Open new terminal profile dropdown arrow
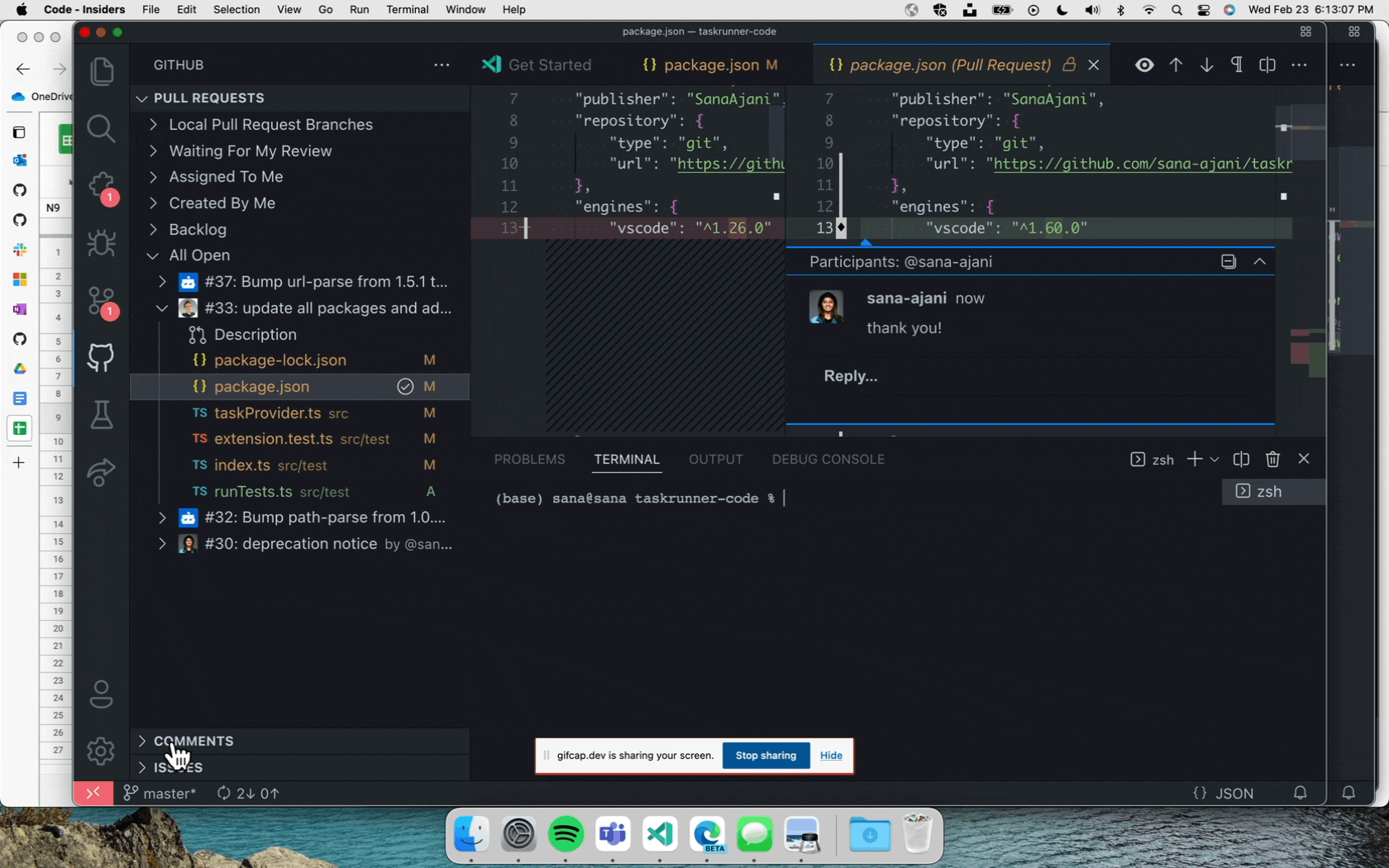Image resolution: width=1389 pixels, height=868 pixels. coord(1214,460)
